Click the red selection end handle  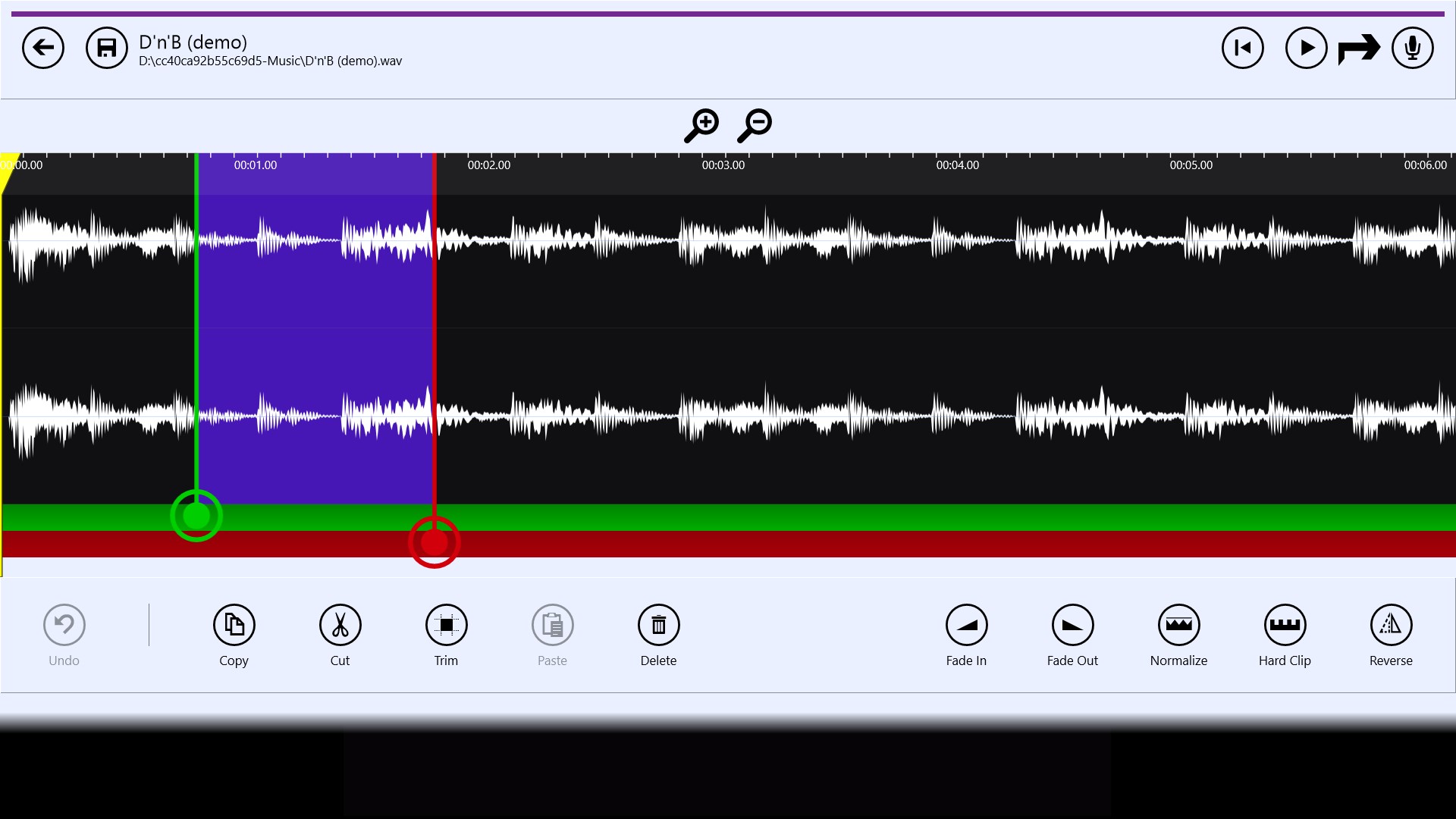(x=435, y=542)
